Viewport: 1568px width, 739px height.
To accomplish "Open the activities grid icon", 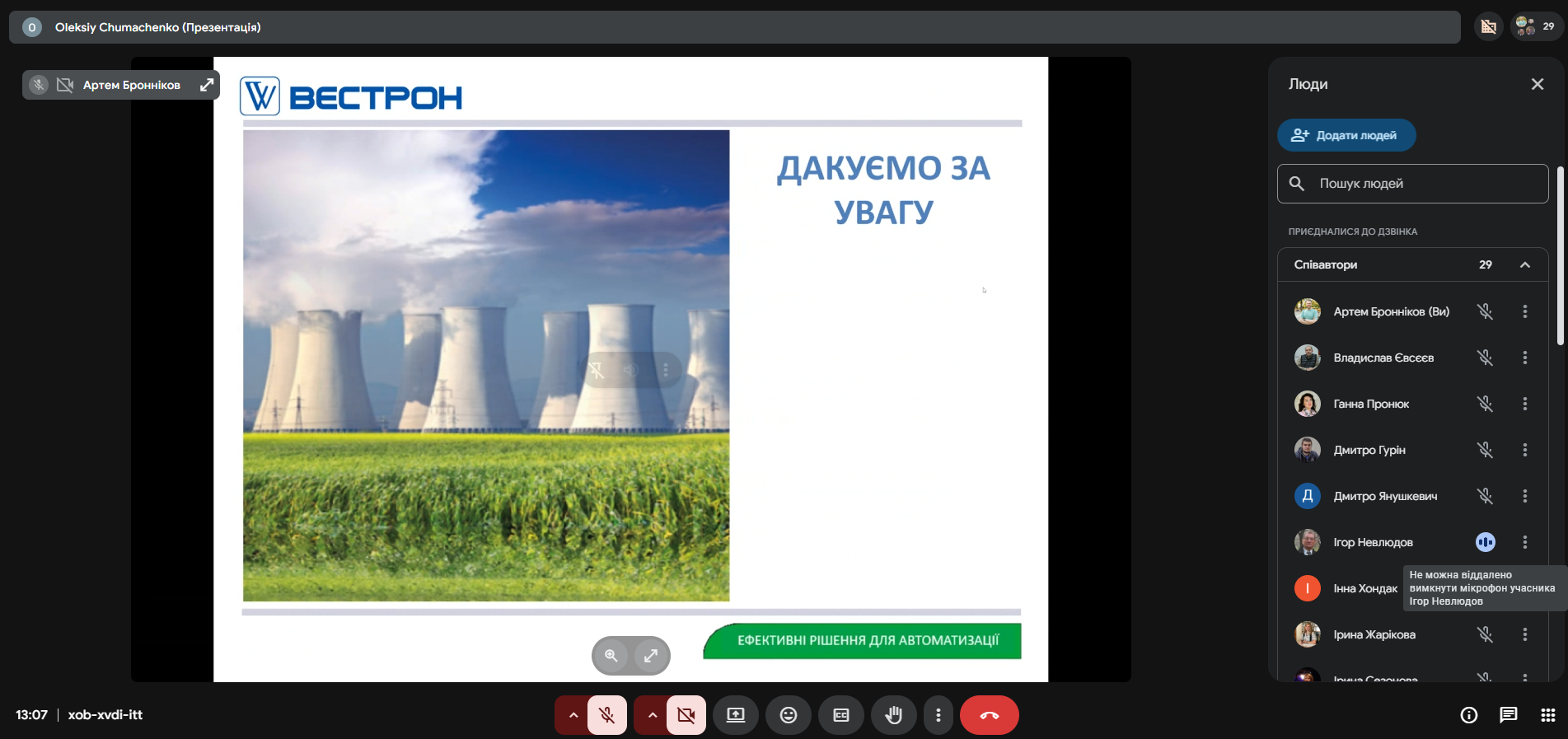I will [1547, 715].
